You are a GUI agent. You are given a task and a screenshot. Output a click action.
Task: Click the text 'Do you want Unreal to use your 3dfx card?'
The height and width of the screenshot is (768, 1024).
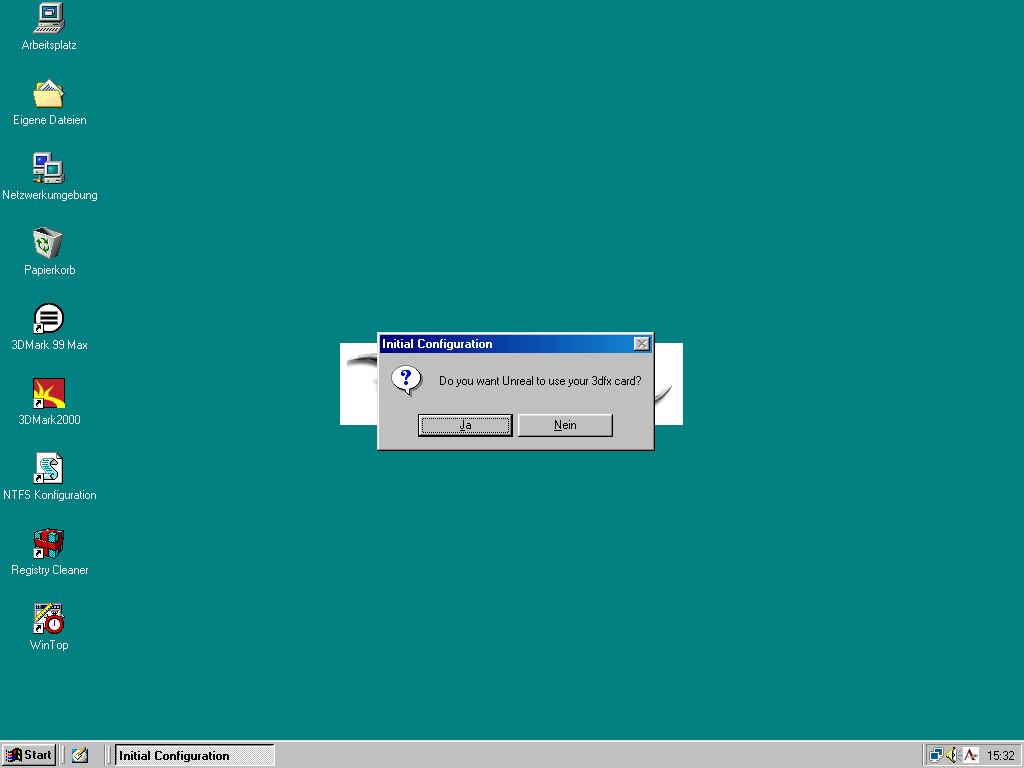click(x=540, y=381)
